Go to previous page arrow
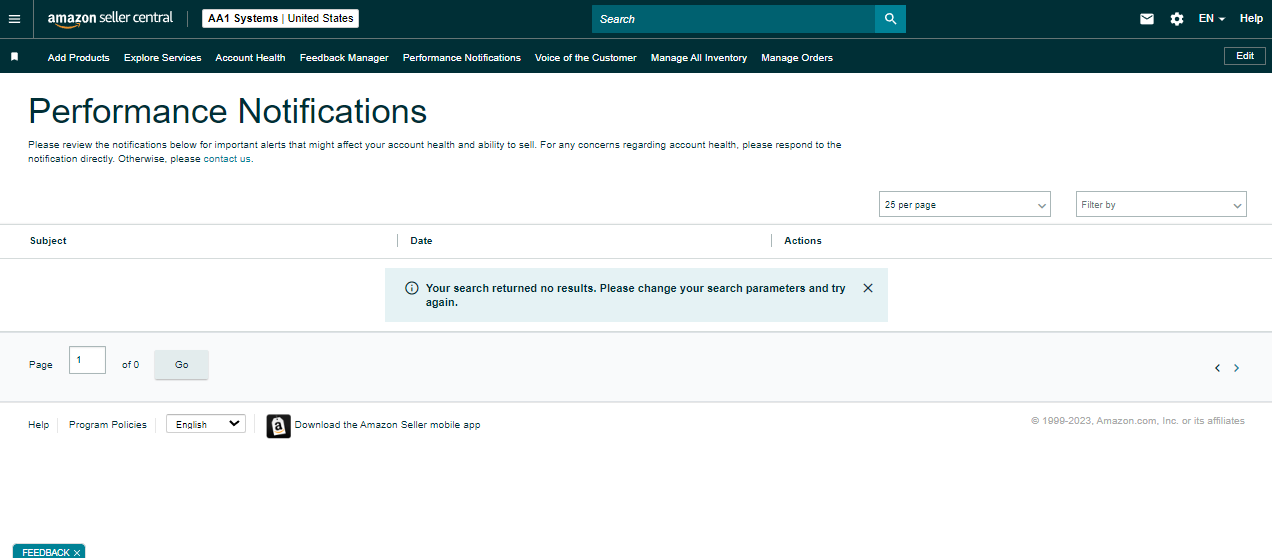Screen dimensions: 1272x558 1217,368
